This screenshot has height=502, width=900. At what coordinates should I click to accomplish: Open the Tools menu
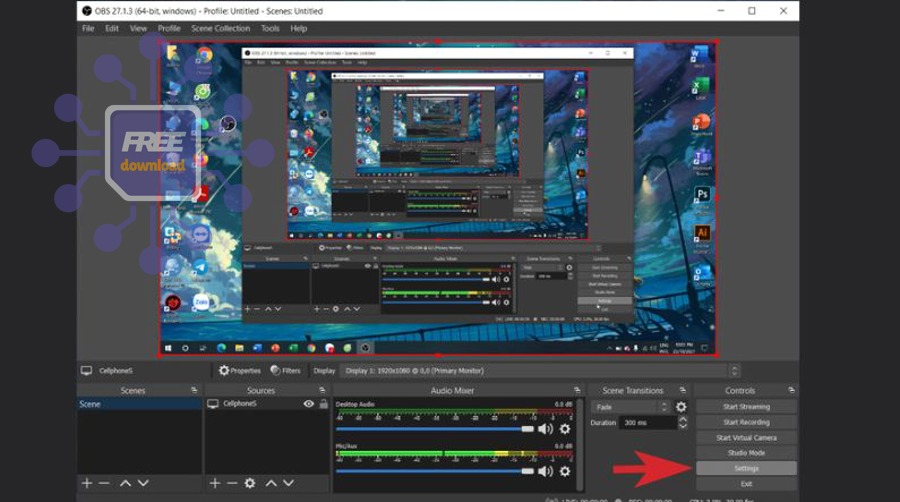270,28
